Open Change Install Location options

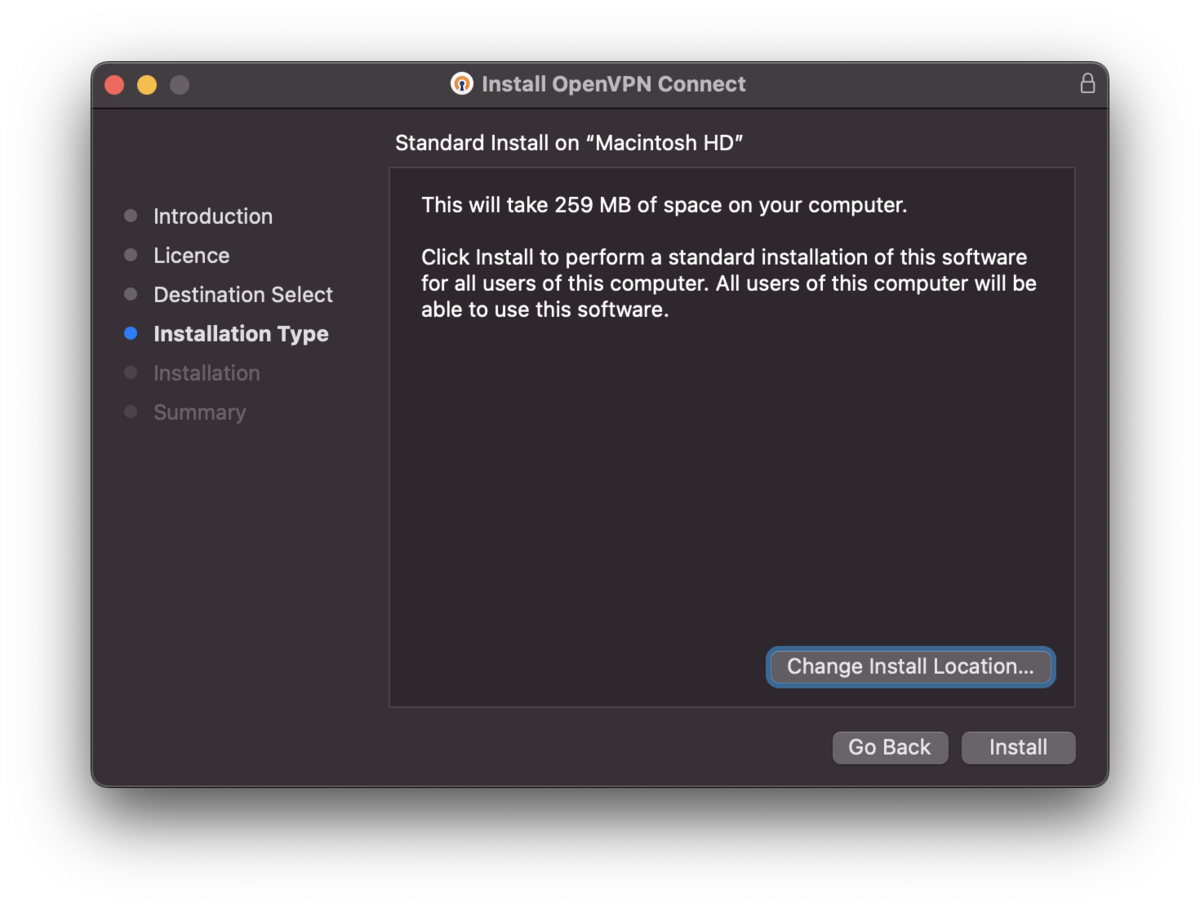tap(910, 667)
